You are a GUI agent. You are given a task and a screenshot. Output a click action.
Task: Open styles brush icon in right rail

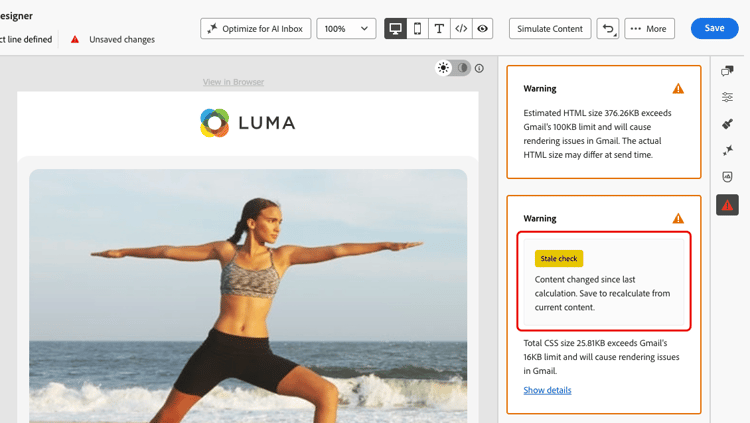728,124
